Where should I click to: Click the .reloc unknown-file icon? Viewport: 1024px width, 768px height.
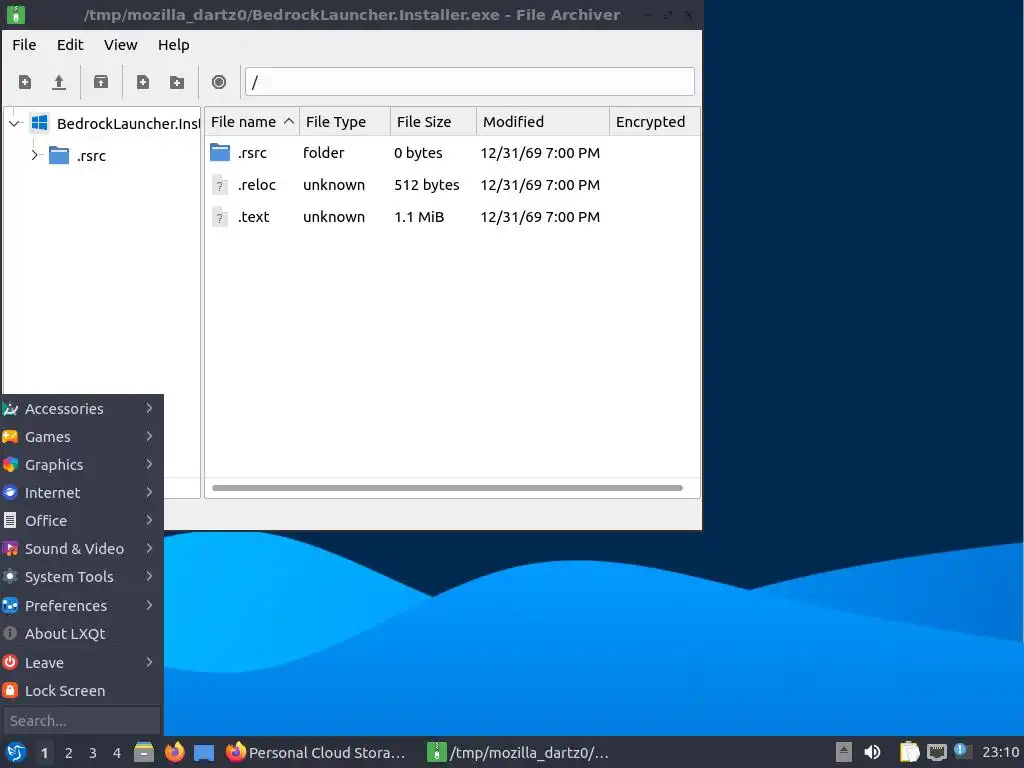220,185
